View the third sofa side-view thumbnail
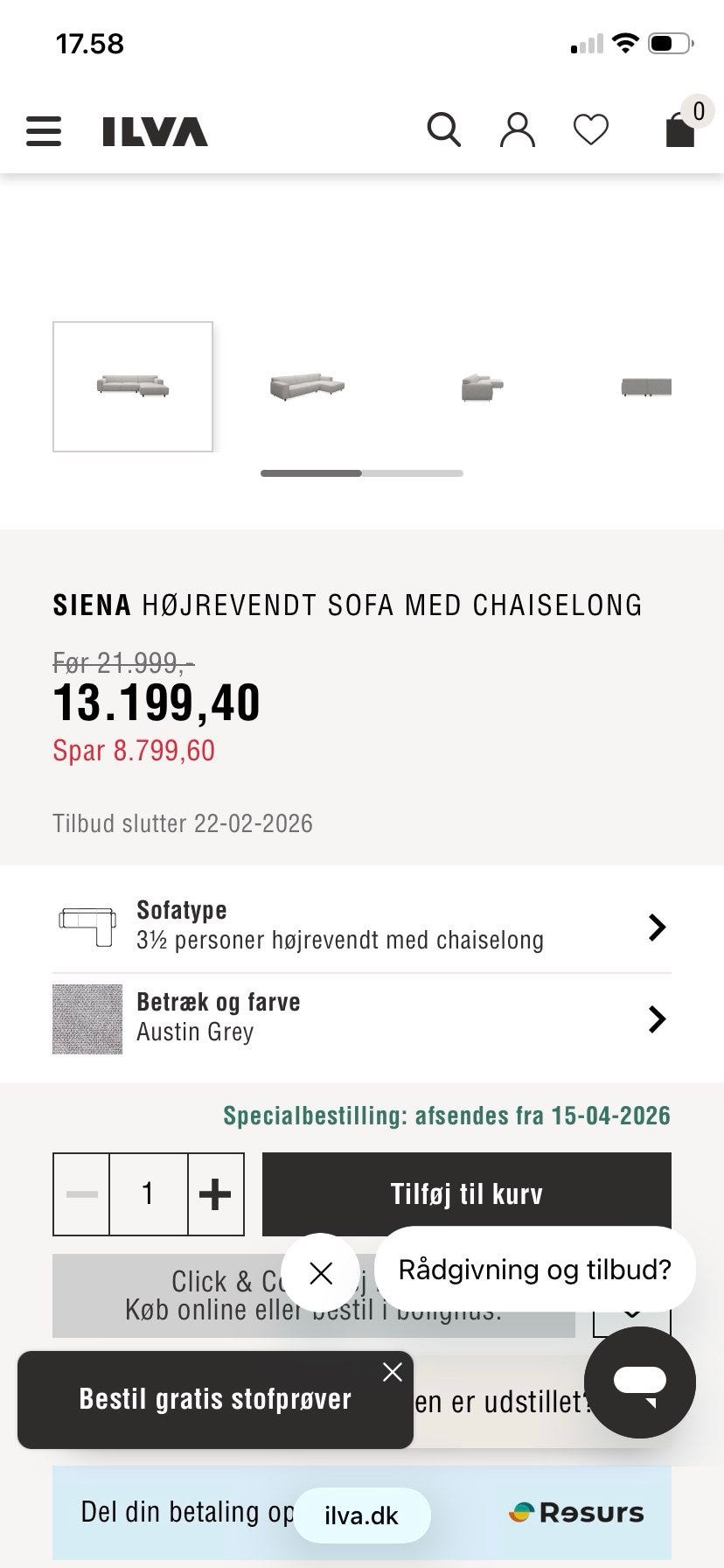Image resolution: width=724 pixels, height=1568 pixels. click(482, 386)
